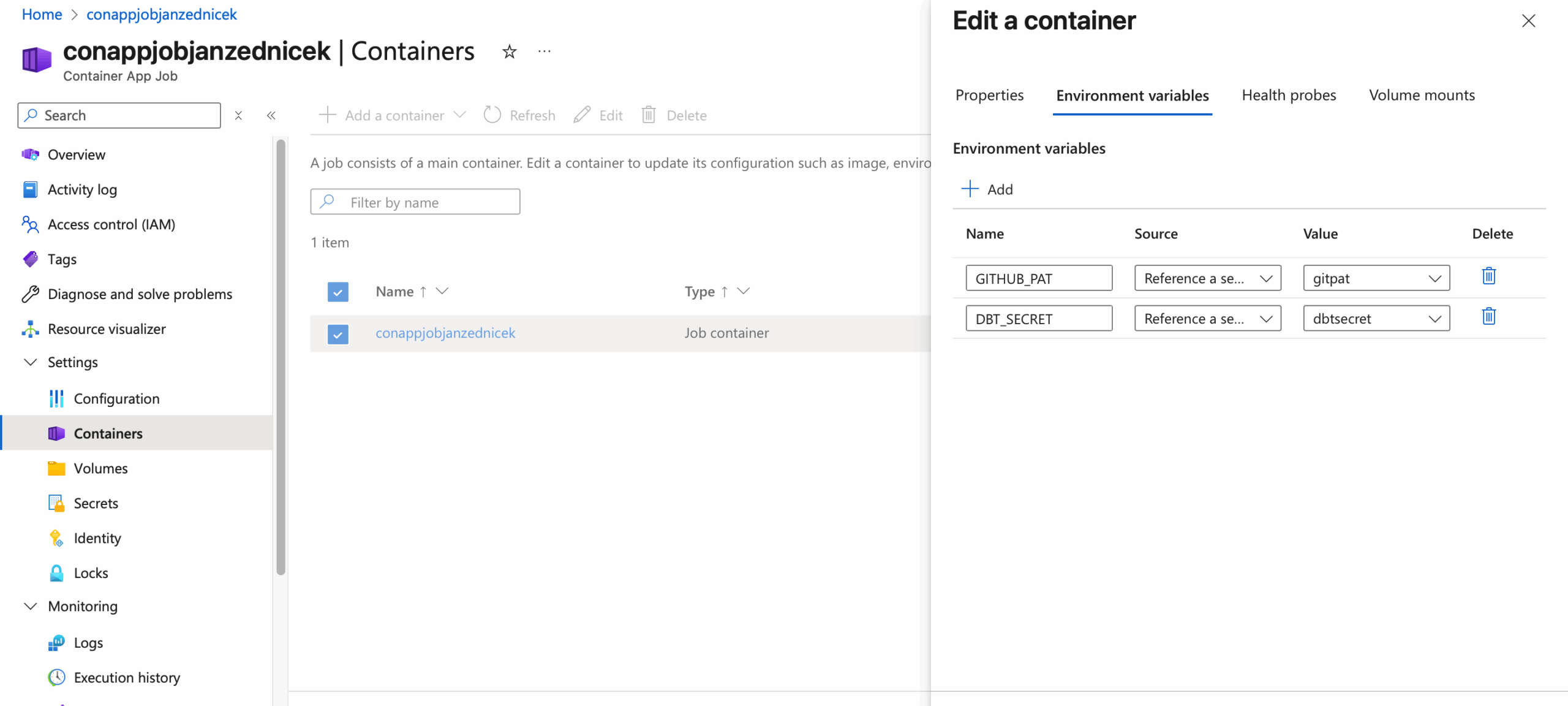Expand the Add a container dropdown arrow

coord(460,115)
